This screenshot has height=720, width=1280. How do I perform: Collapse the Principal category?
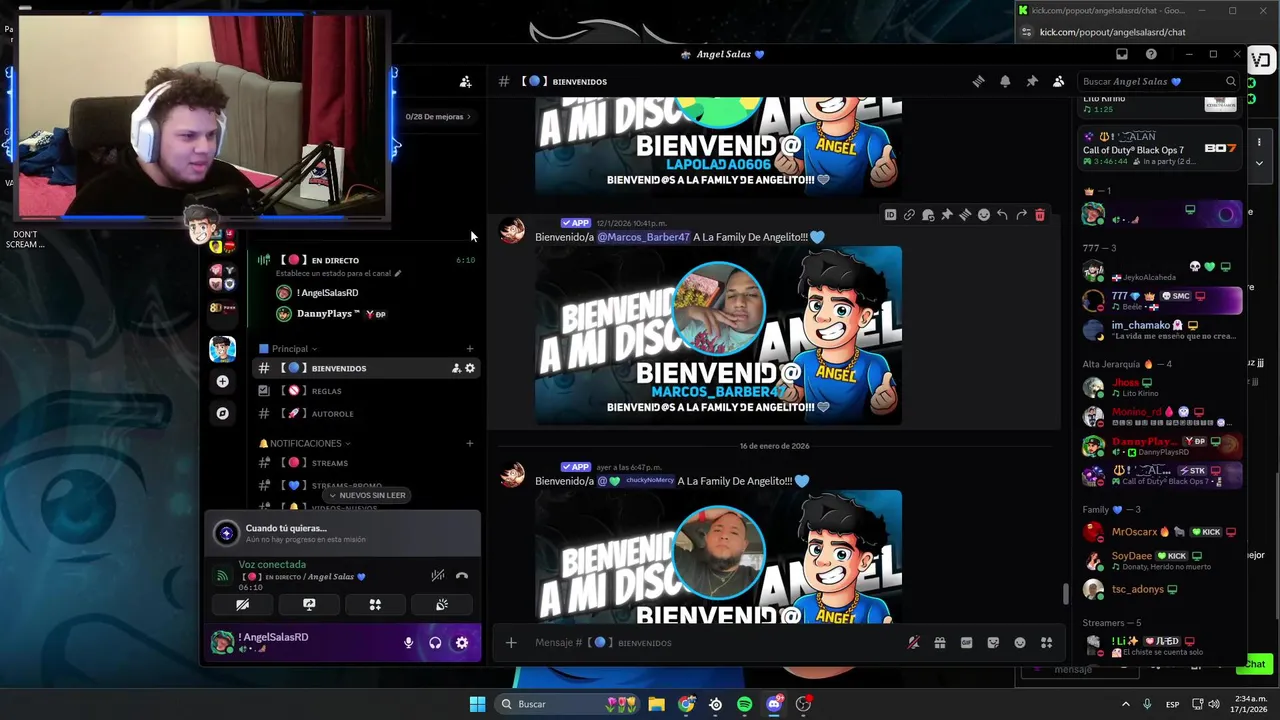click(289, 349)
